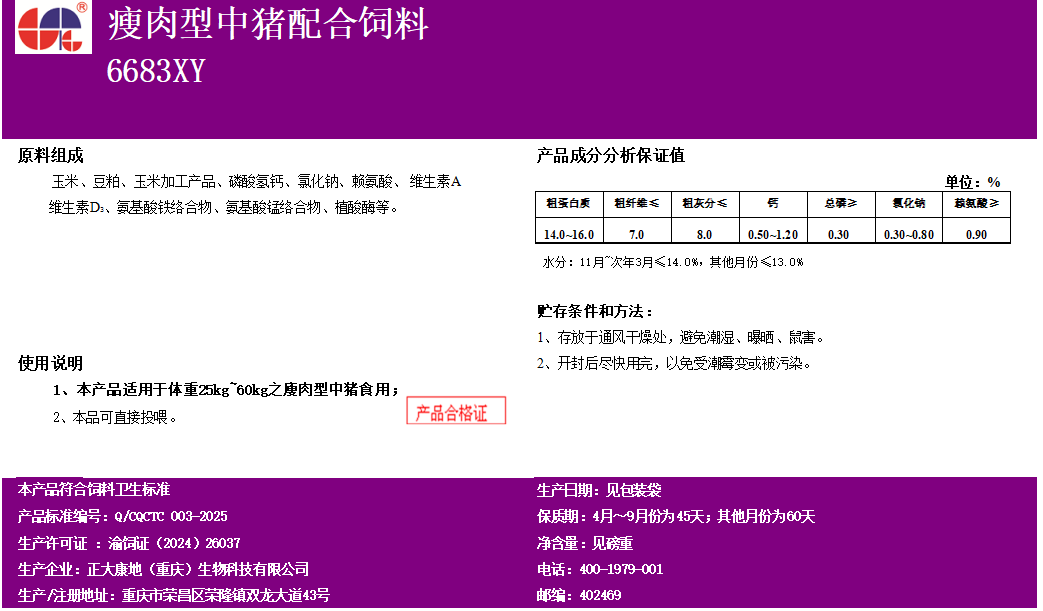Select the product standard number Q/CQCTC 003-2025
This screenshot has width=1043, height=611.
171,517
